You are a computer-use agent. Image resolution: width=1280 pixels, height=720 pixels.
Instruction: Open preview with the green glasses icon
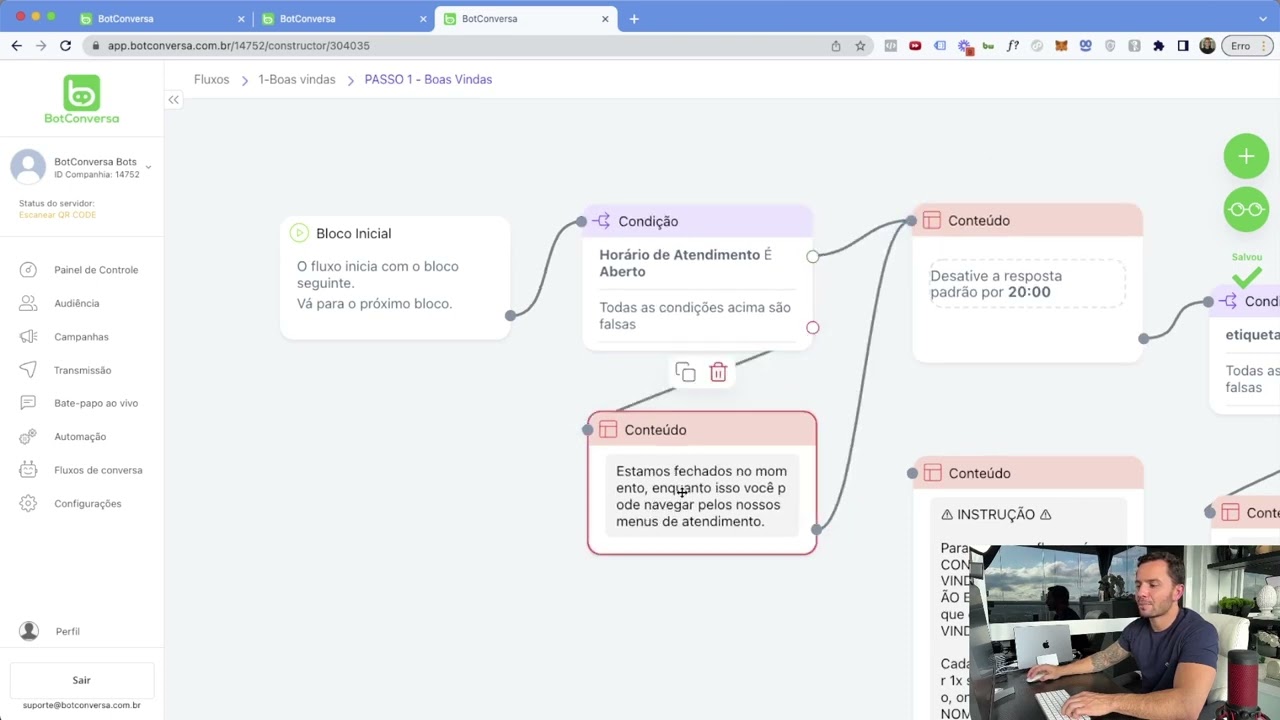[x=1246, y=209]
